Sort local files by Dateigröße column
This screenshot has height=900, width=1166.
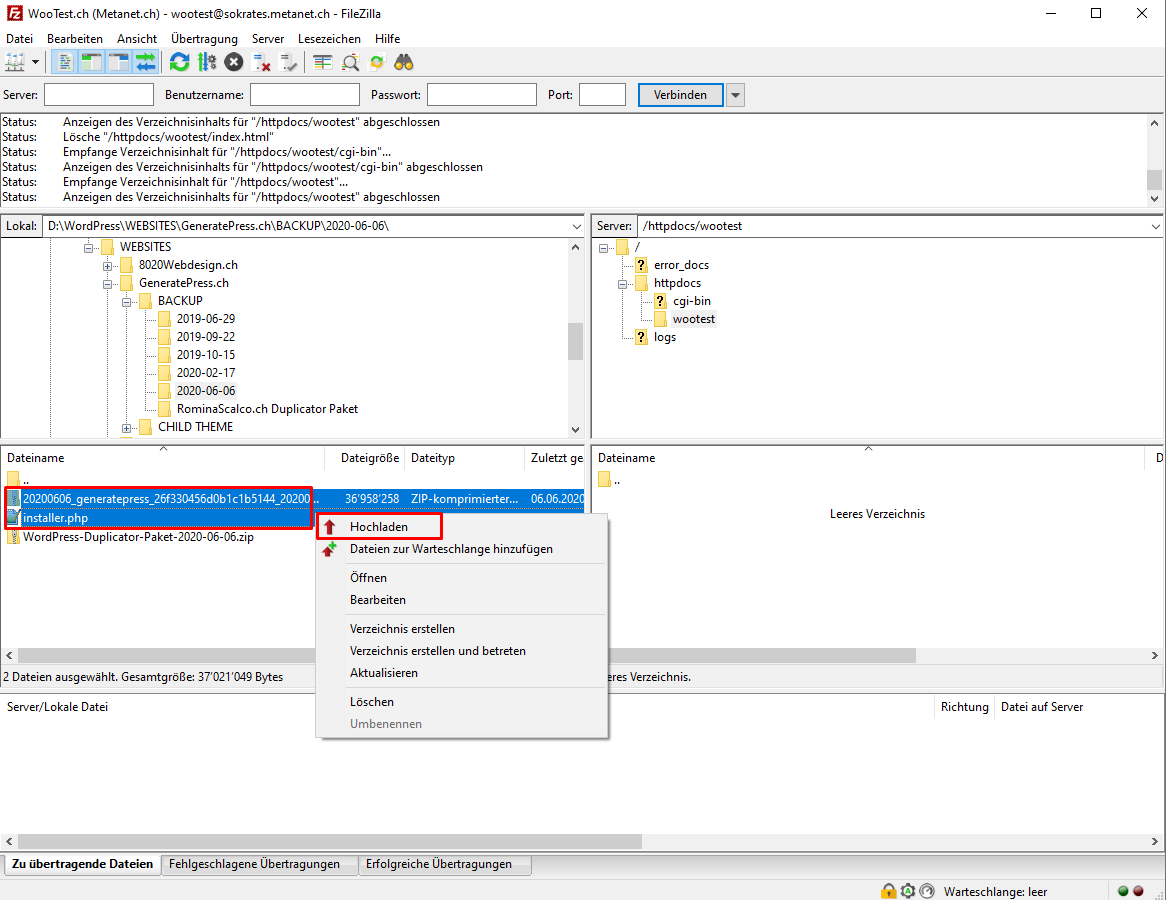[365, 457]
